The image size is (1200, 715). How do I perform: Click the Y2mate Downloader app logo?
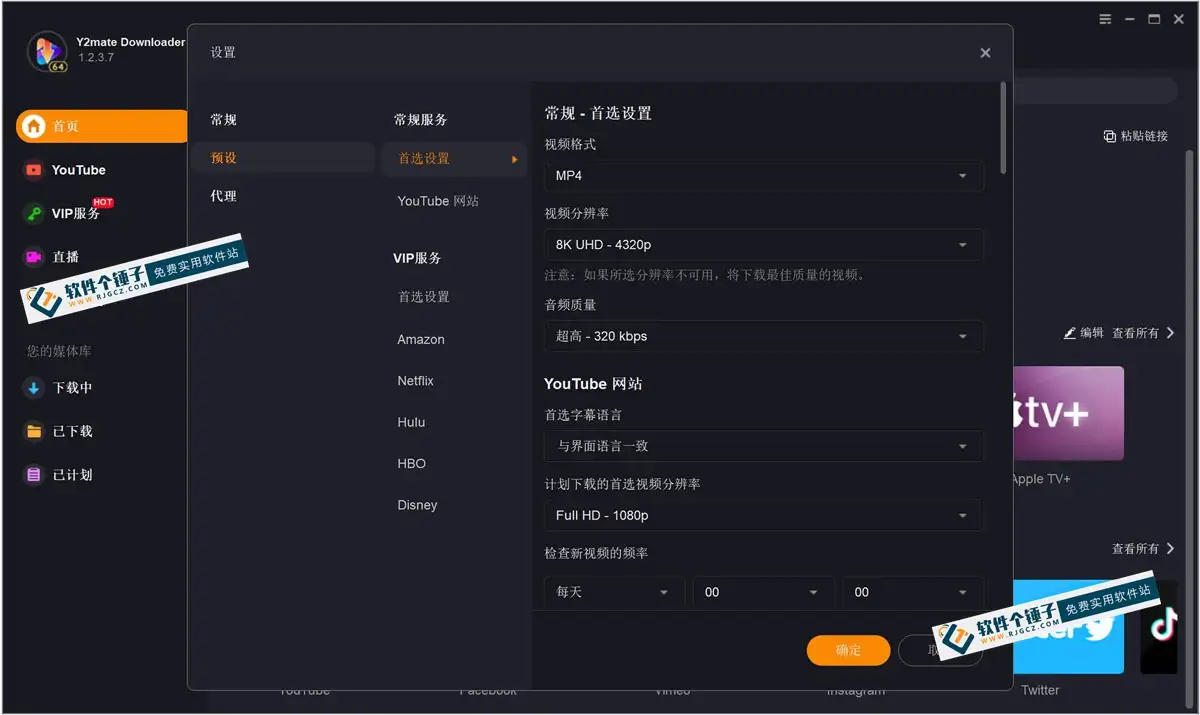[46, 52]
